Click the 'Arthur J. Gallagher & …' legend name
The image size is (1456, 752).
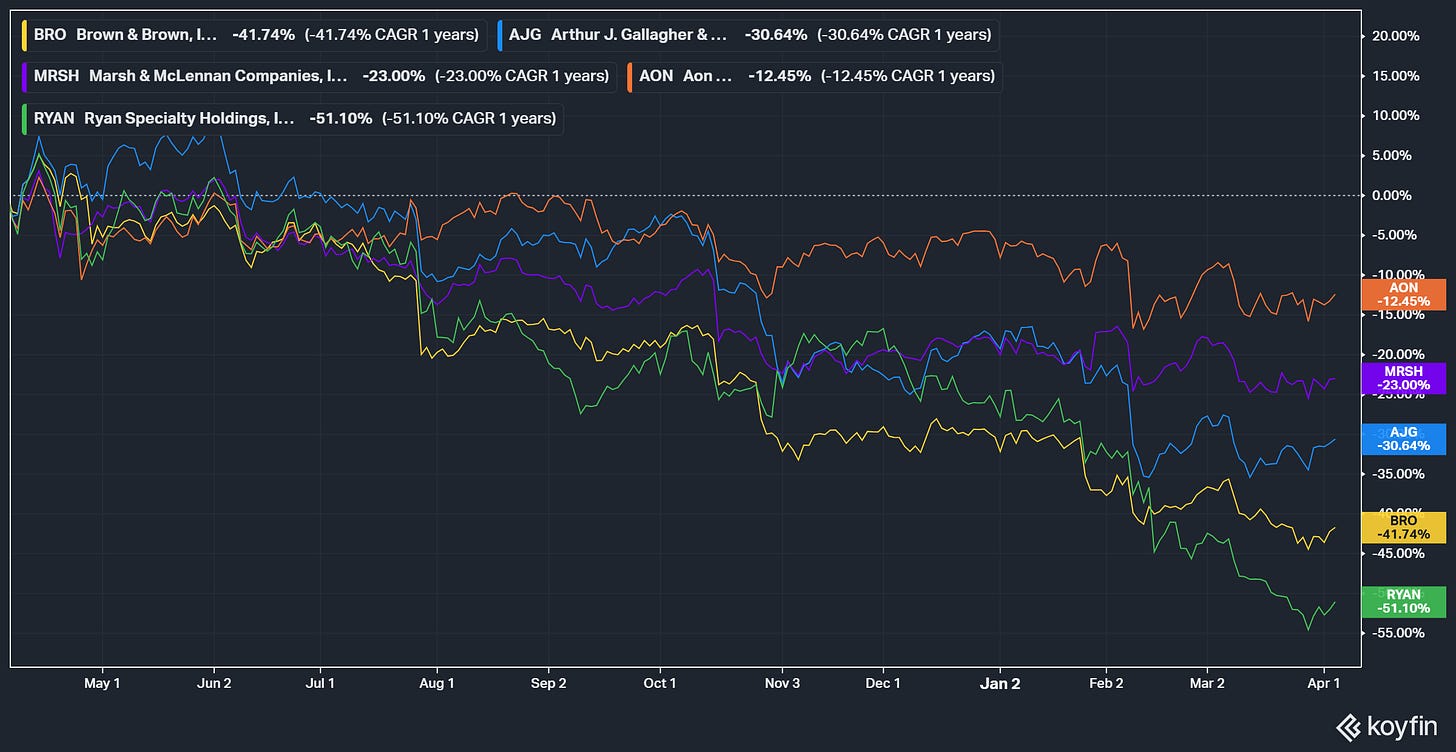click(x=640, y=34)
